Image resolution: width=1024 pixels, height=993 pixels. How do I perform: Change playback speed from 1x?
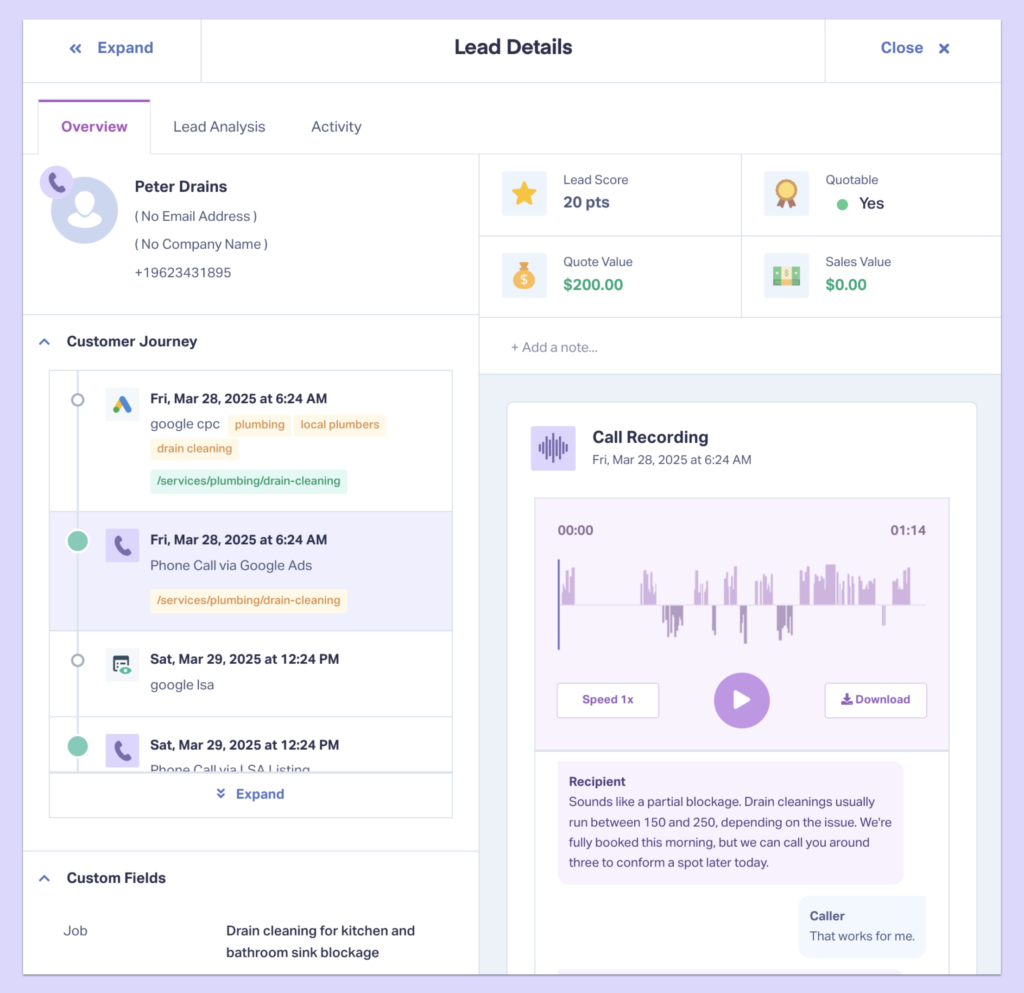pos(607,700)
